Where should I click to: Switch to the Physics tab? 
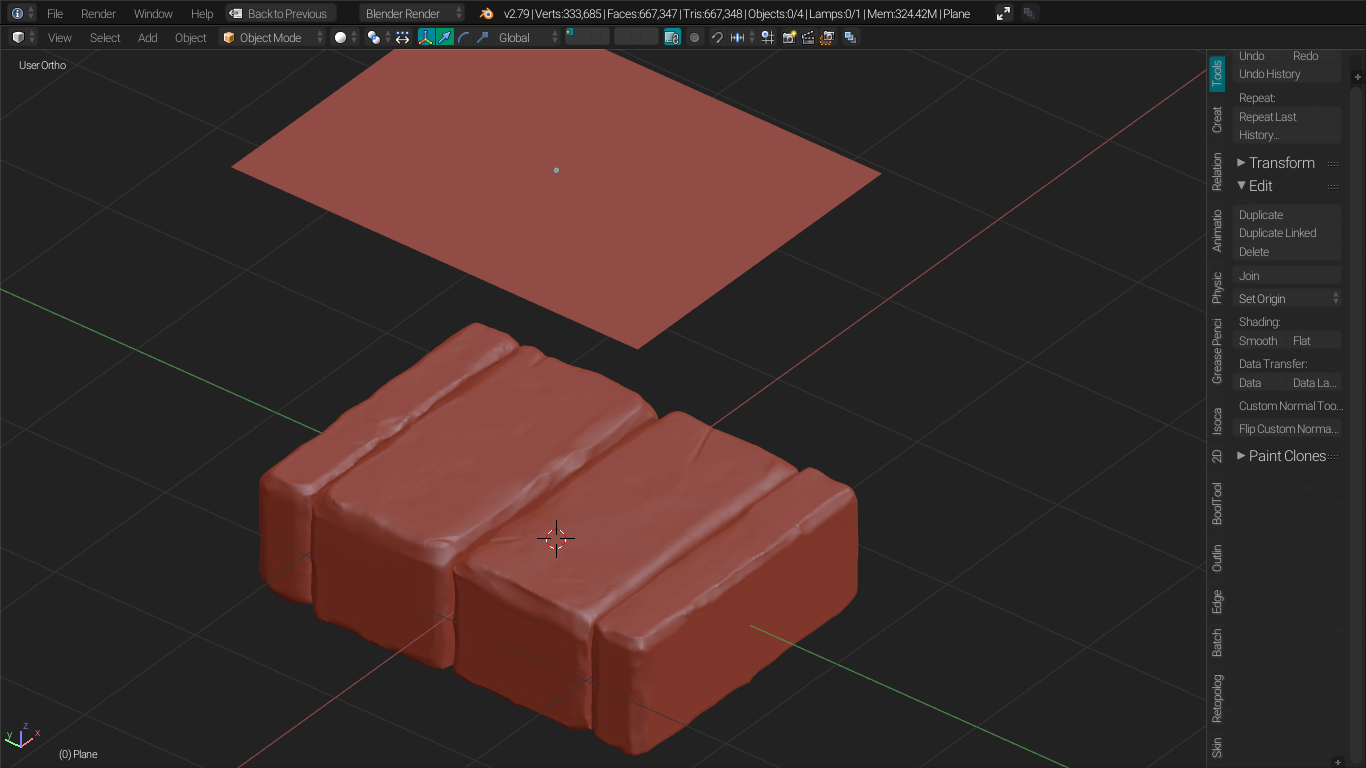(x=1217, y=287)
